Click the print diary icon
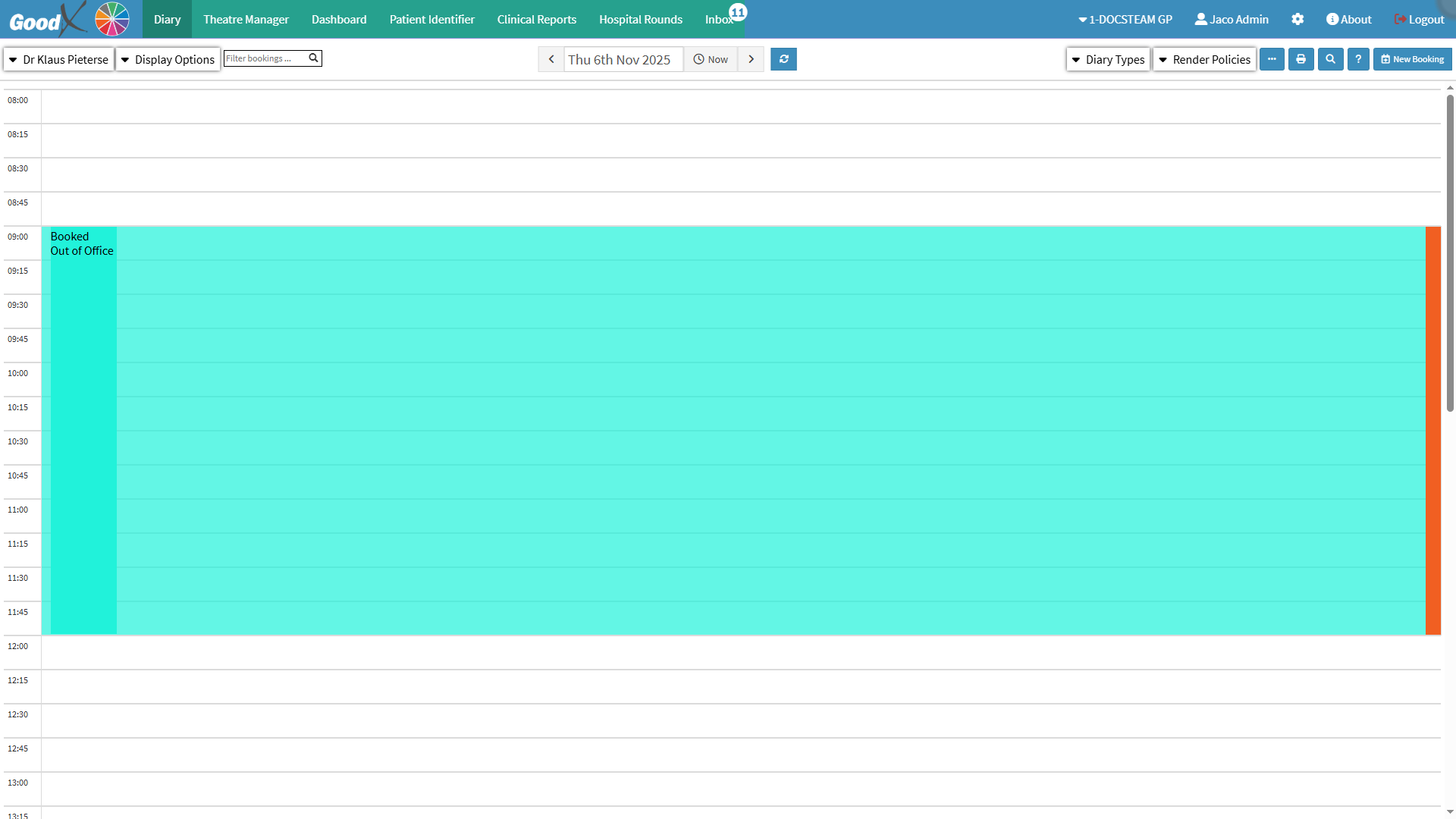 click(x=1301, y=59)
